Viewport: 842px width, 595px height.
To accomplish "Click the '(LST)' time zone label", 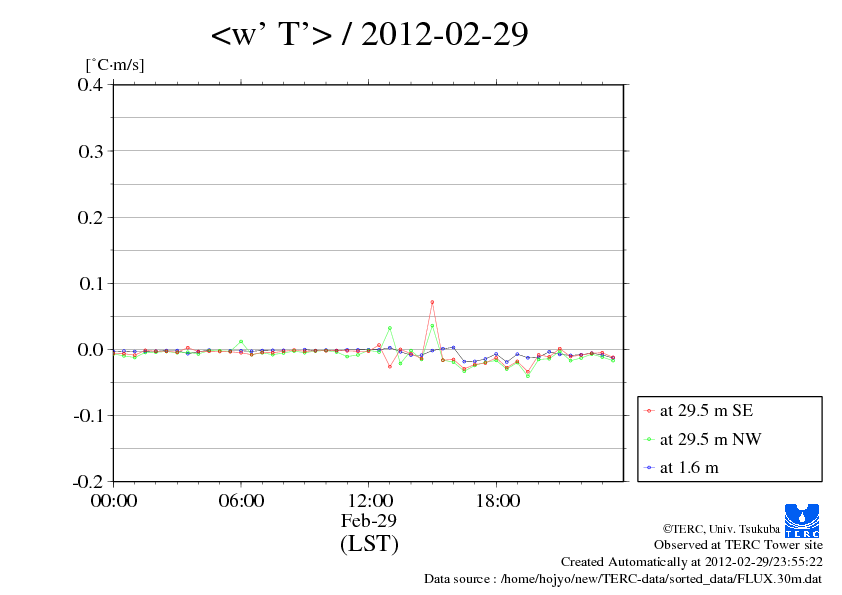I will click(369, 543).
